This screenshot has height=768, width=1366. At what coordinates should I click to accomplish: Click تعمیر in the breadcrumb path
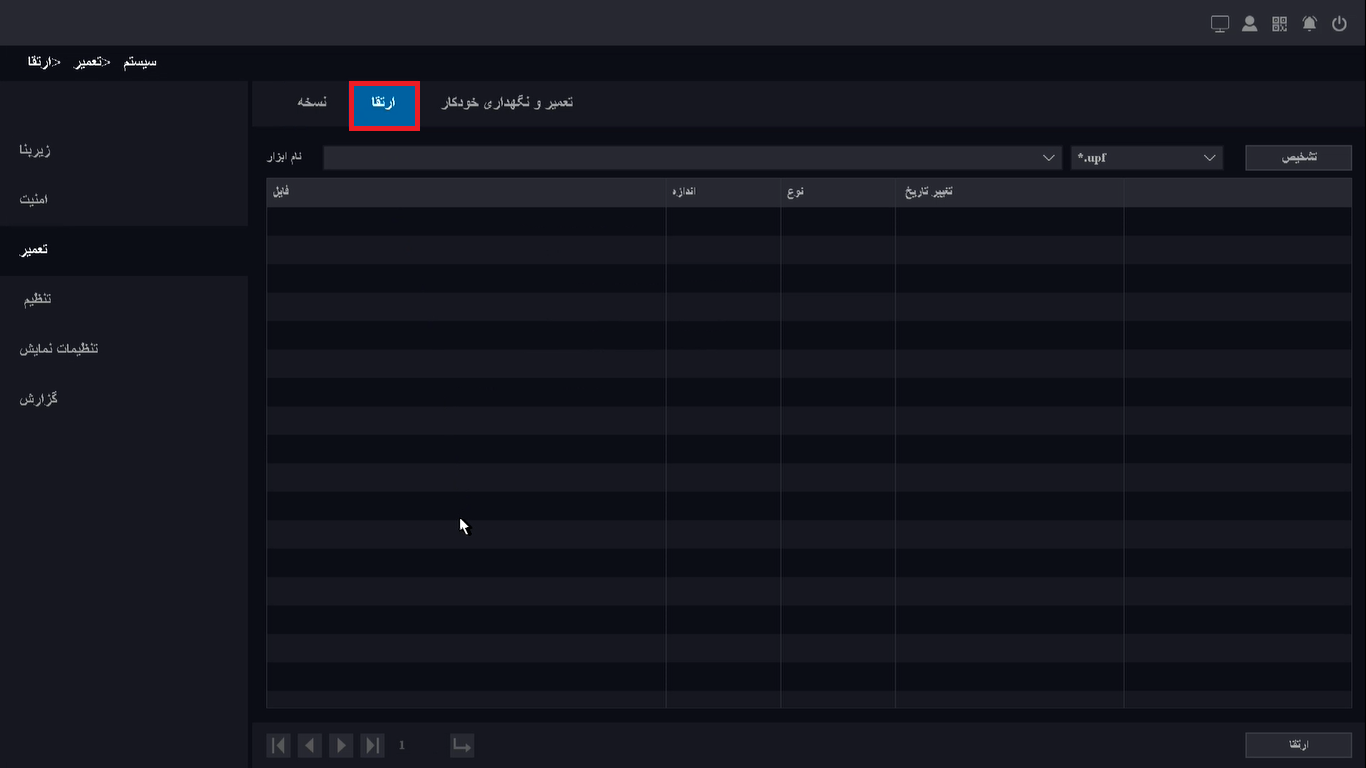[x=89, y=62]
